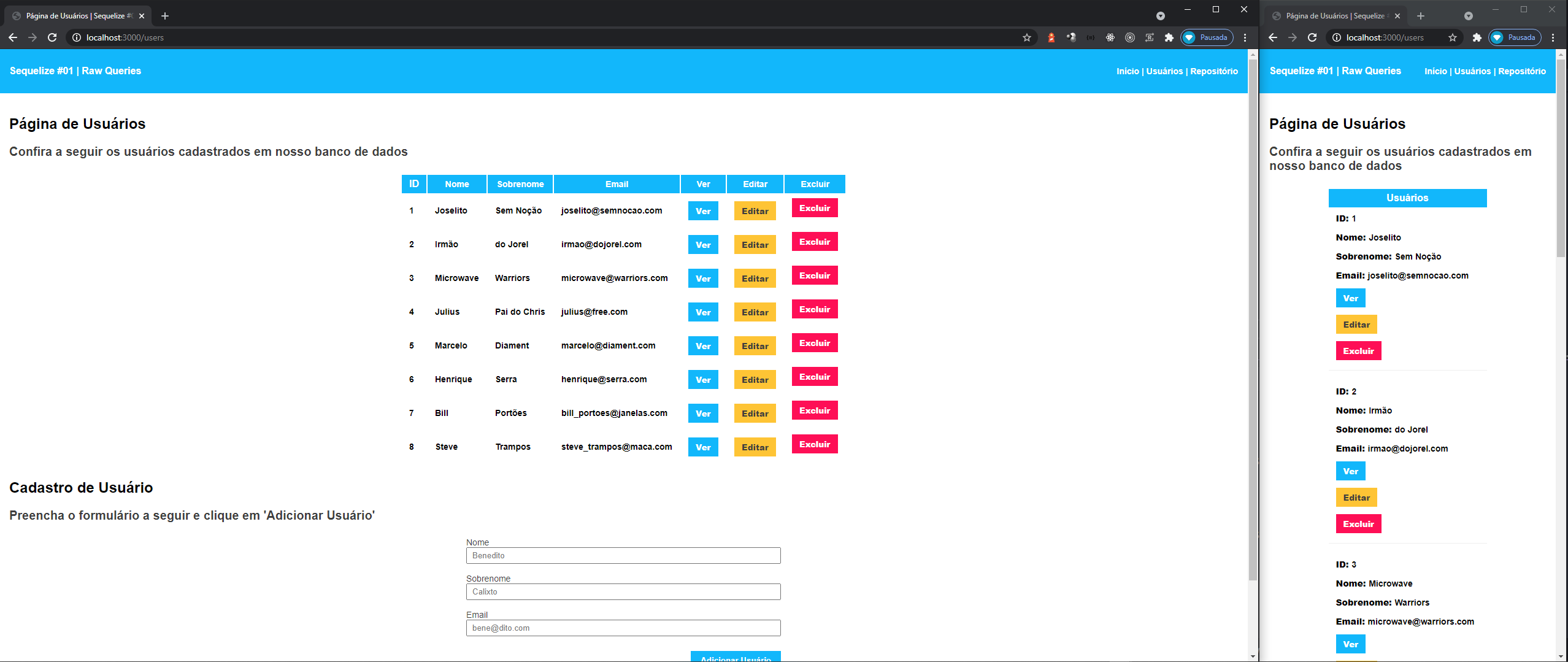Open the Início link in the left window
The image size is (1568, 662).
coord(1128,71)
